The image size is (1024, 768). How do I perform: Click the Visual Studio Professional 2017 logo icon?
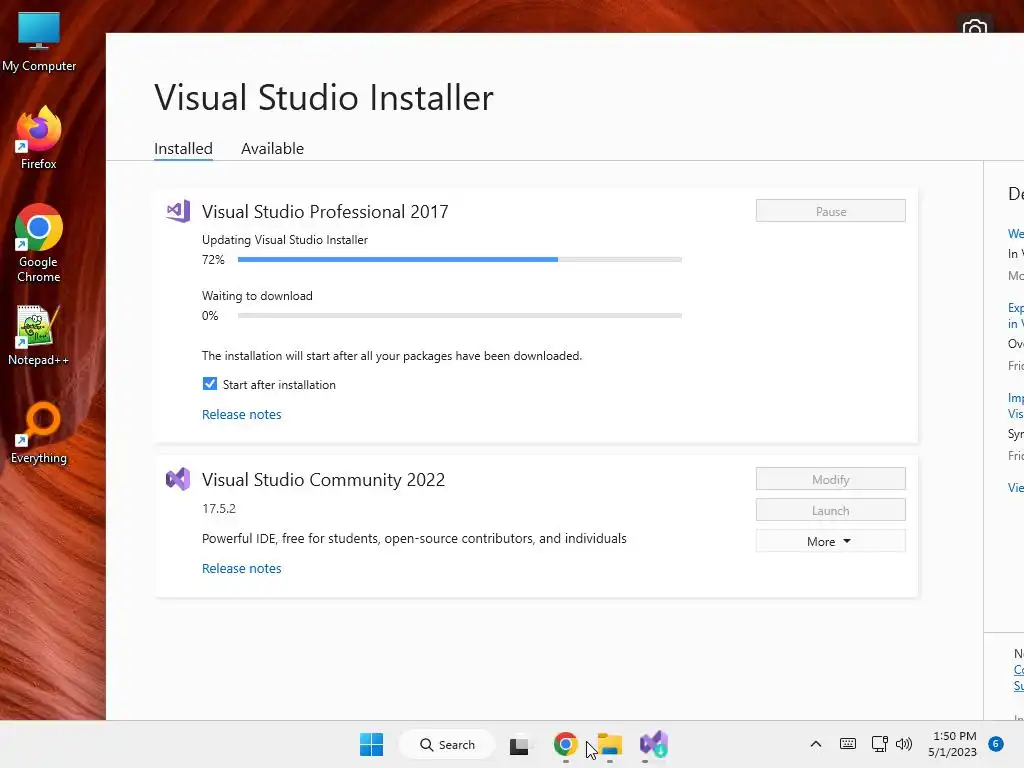(x=178, y=211)
